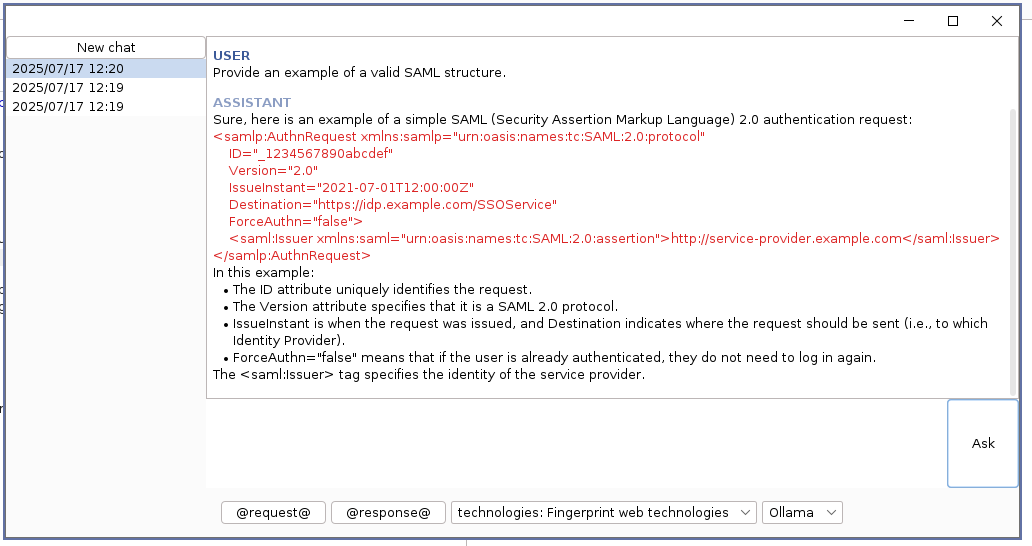The height and width of the screenshot is (546, 1032).
Task: Click the ASSISTANT response heading
Action: click(252, 103)
